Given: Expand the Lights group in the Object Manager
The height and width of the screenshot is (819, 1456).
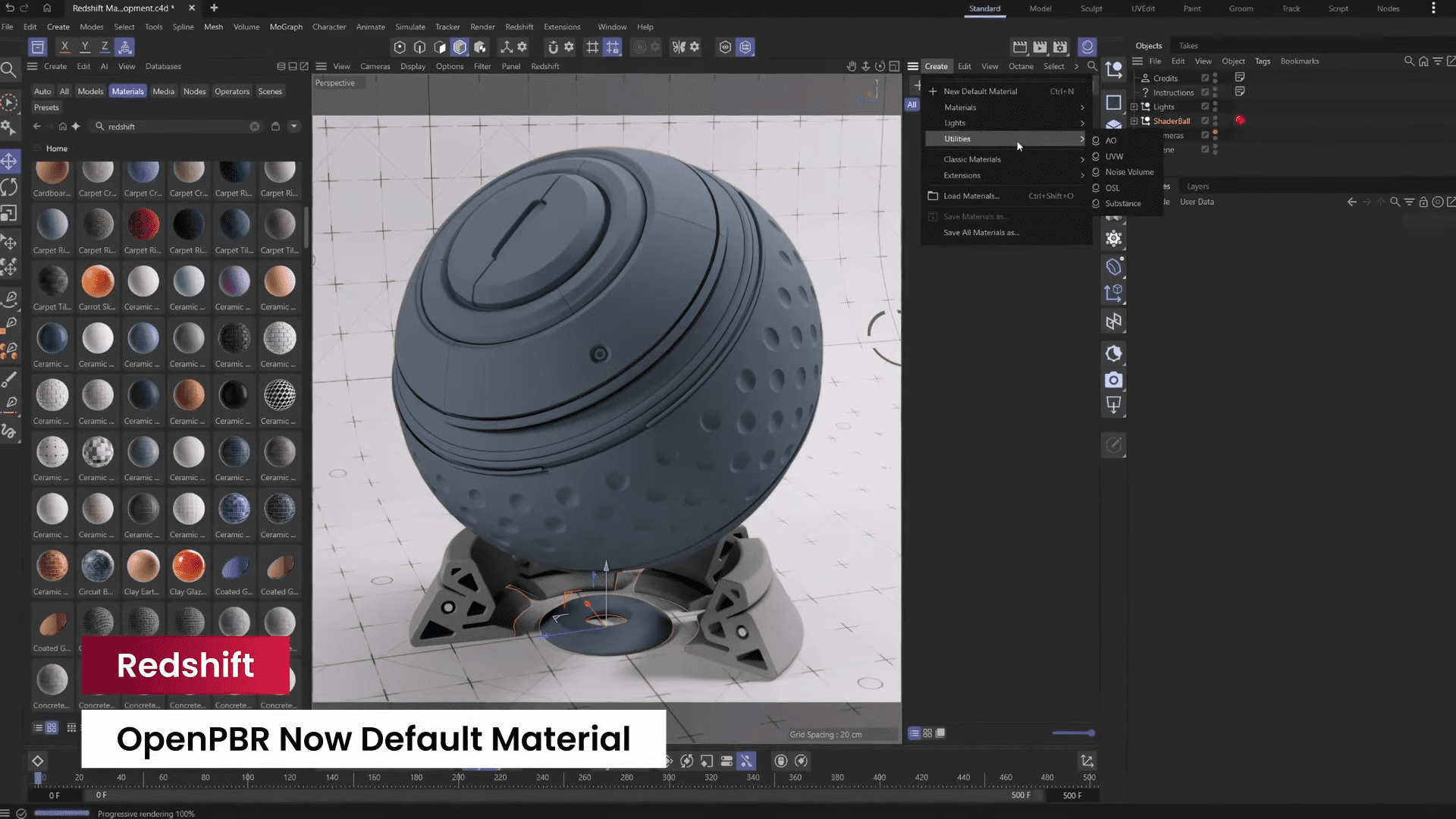Looking at the screenshot, I should 1134,106.
